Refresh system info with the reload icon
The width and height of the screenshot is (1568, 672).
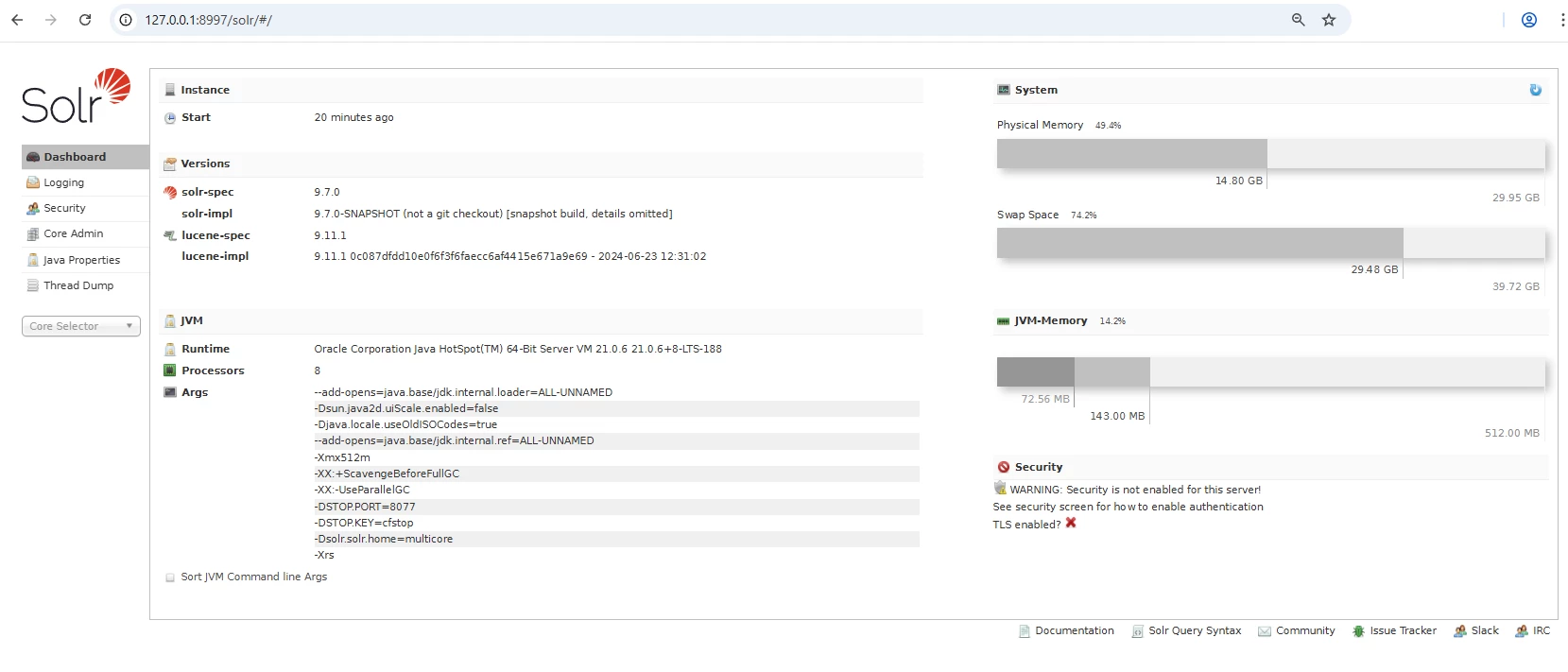[x=1535, y=90]
